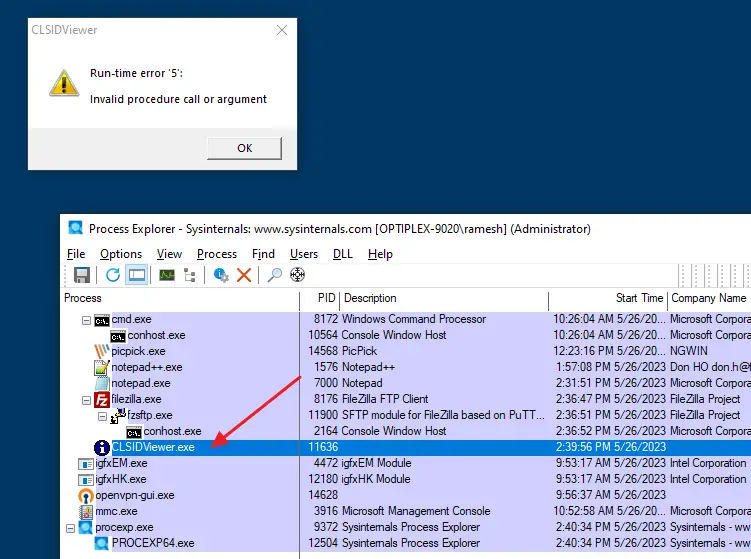The image size is (751, 559).
Task: Click the mmc.exe process icon
Action: [x=86, y=512]
